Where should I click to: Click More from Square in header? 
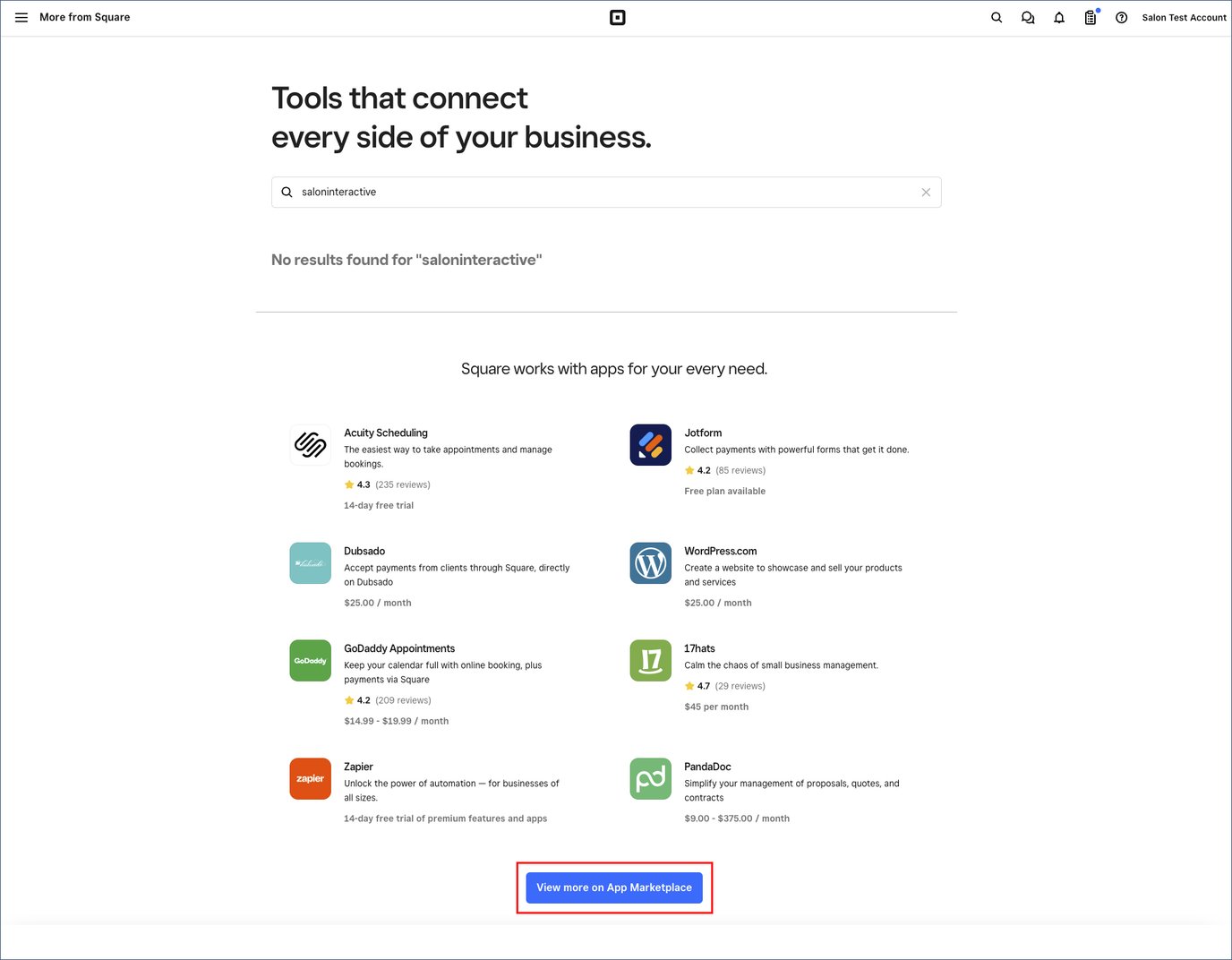tap(85, 17)
